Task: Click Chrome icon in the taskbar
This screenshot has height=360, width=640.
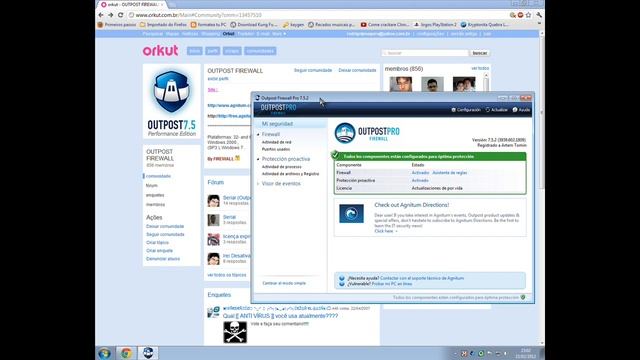Action: (126, 353)
